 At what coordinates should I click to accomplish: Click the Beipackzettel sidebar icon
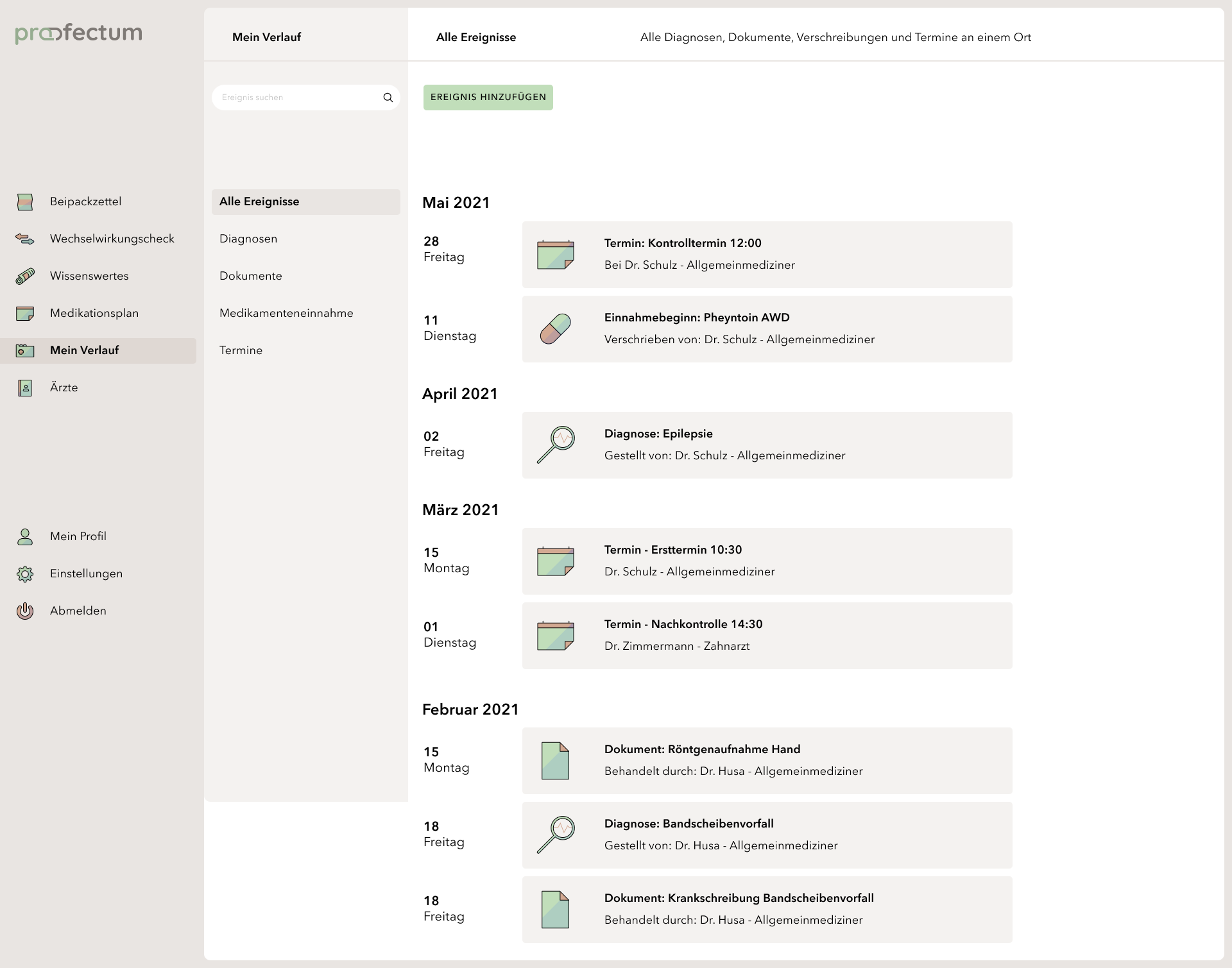click(25, 202)
